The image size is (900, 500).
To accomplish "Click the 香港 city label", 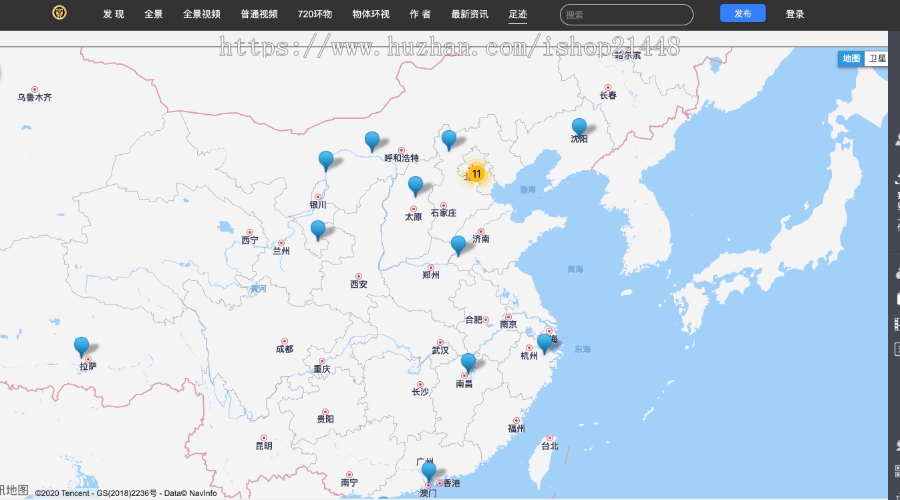I will tap(452, 483).
